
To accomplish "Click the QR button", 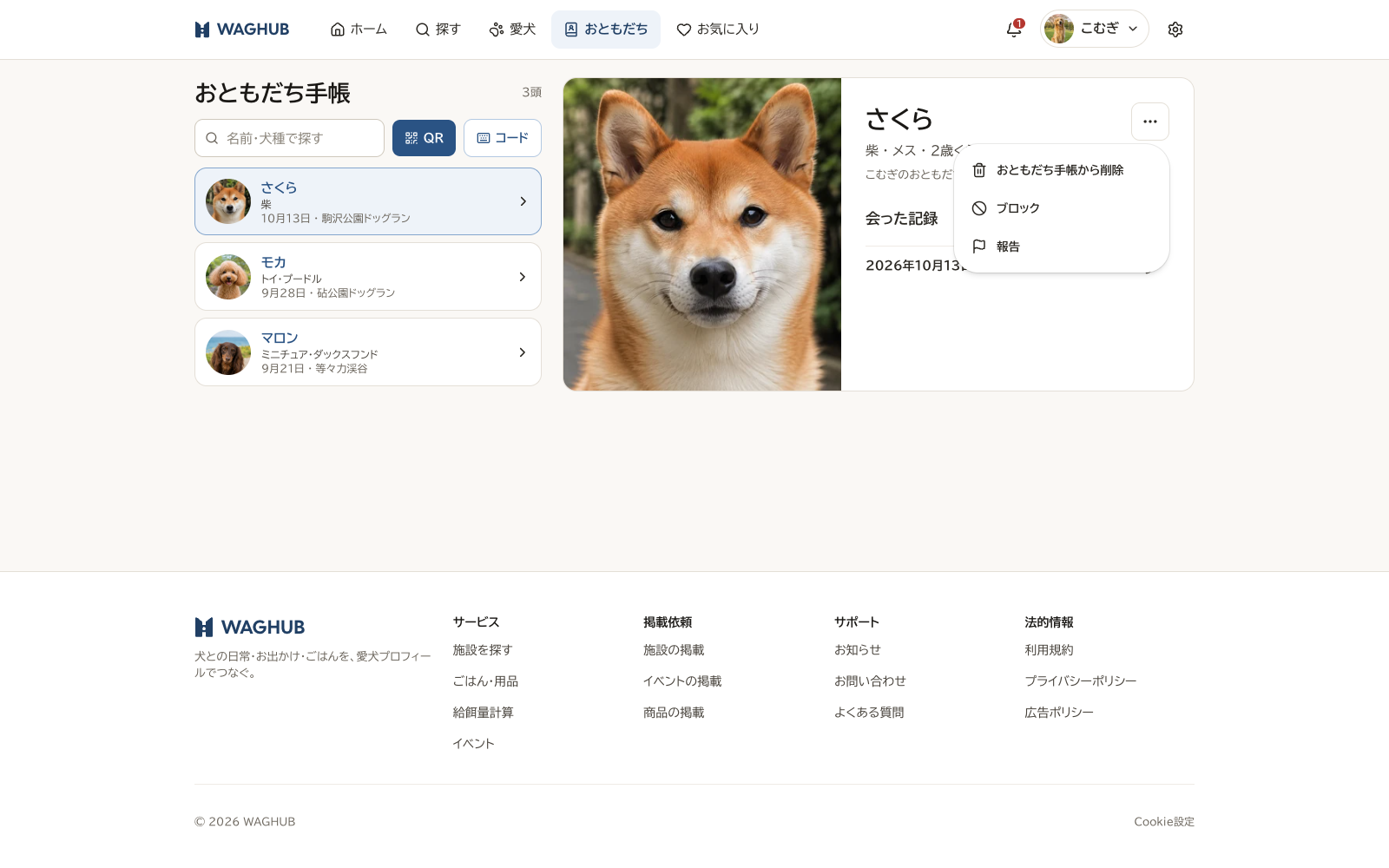I will 424,138.
